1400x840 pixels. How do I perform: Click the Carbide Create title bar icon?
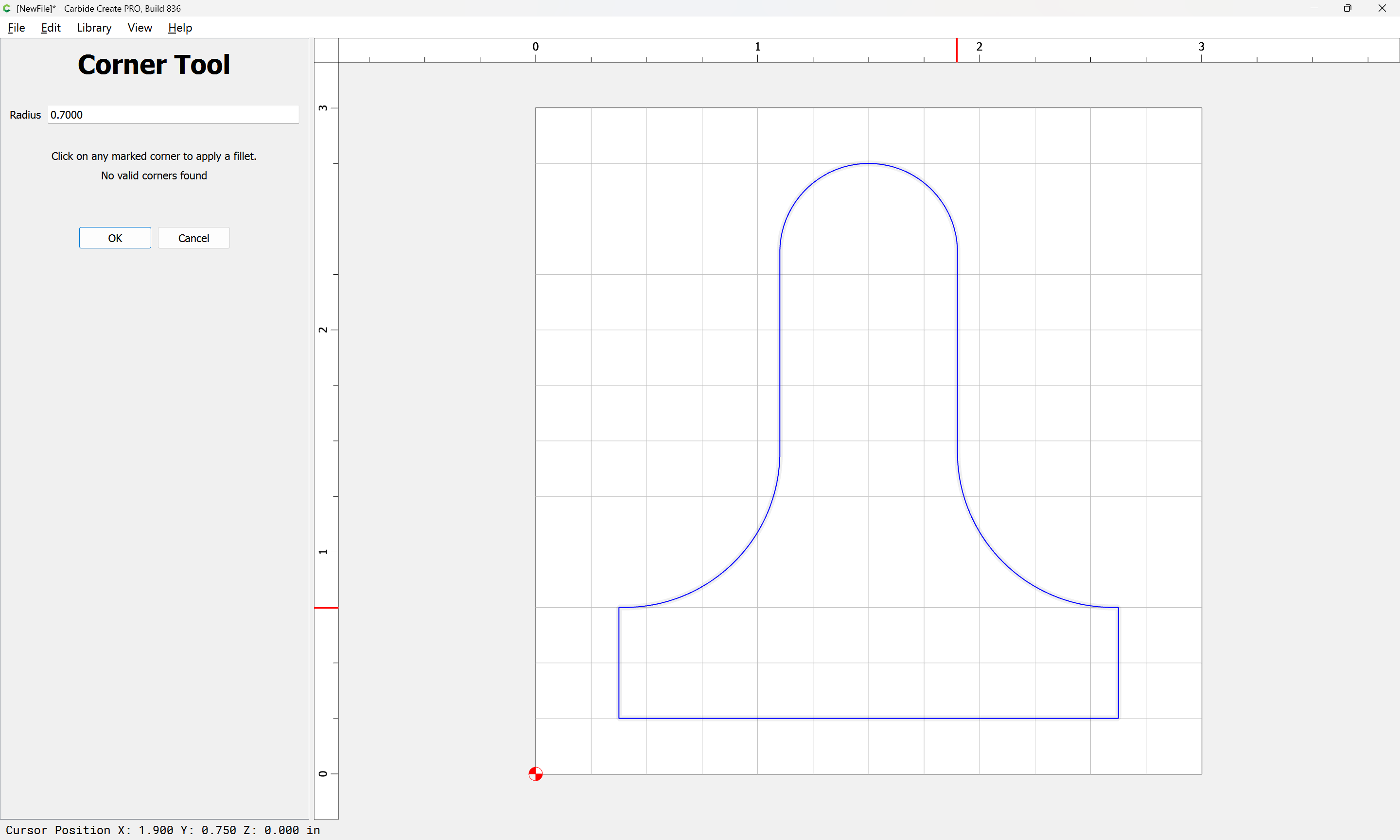[x=7, y=8]
